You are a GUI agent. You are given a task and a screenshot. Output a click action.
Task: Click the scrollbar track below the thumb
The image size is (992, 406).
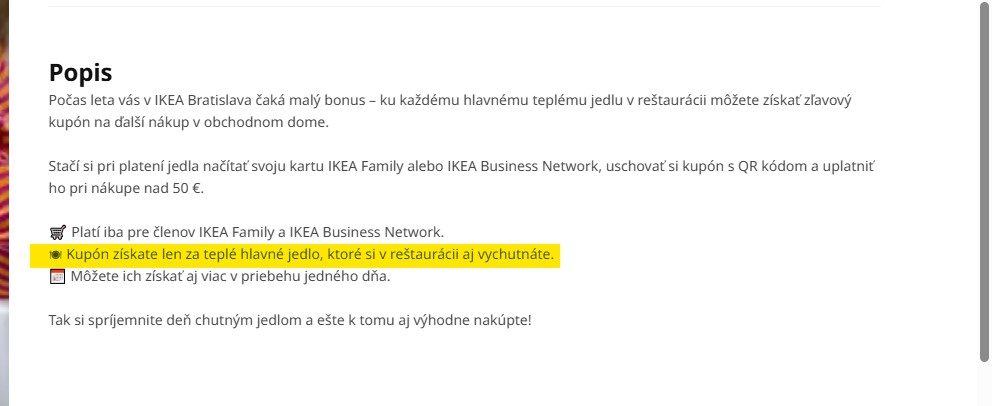click(984, 385)
